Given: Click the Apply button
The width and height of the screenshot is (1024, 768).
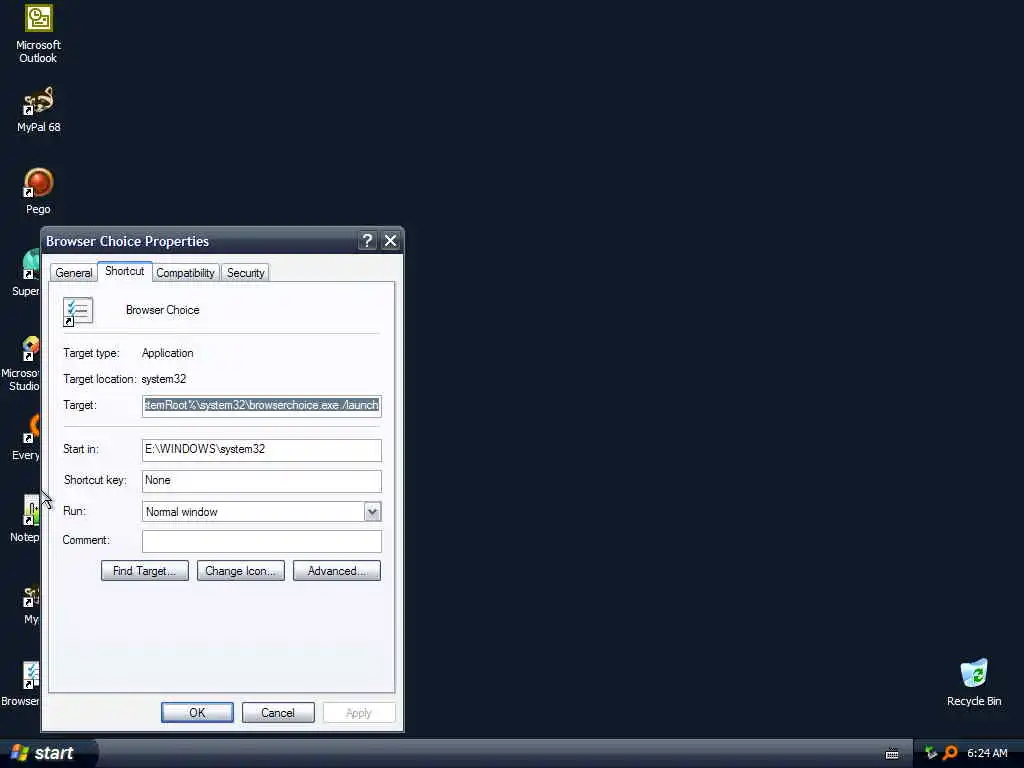Looking at the screenshot, I should point(359,712).
